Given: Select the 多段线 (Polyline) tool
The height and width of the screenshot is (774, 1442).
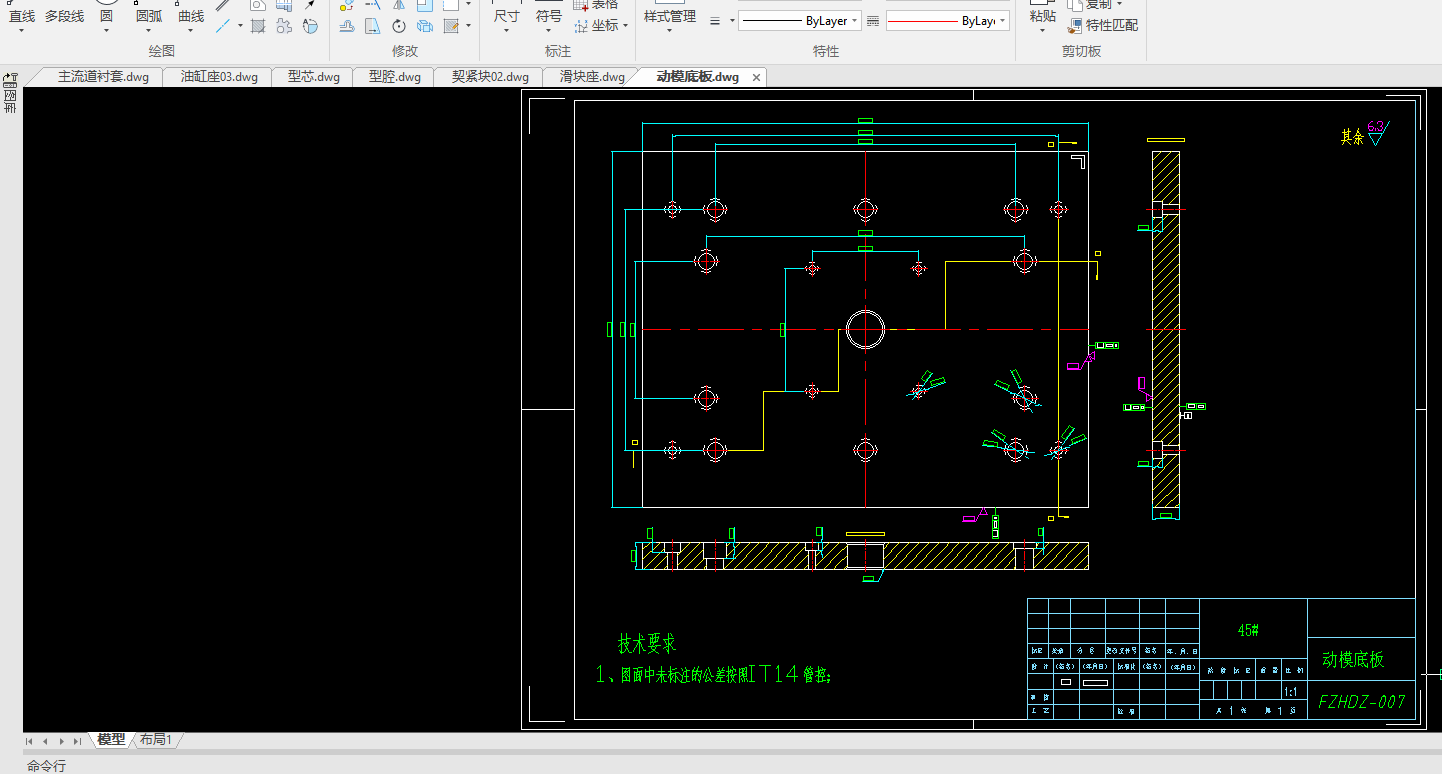Looking at the screenshot, I should [x=64, y=16].
